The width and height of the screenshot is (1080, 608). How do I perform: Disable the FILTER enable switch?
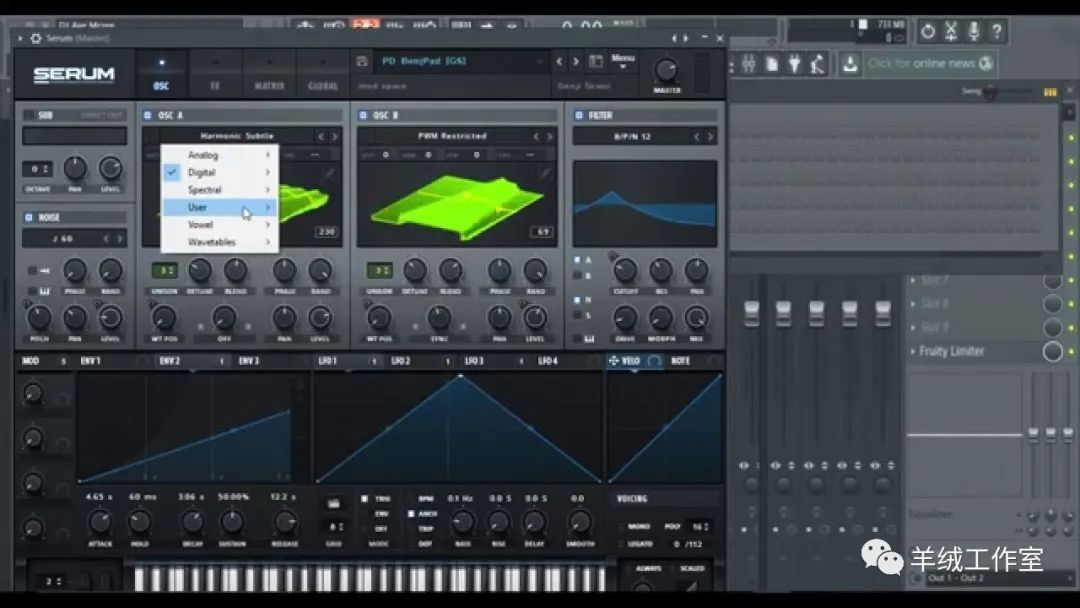tap(580, 116)
